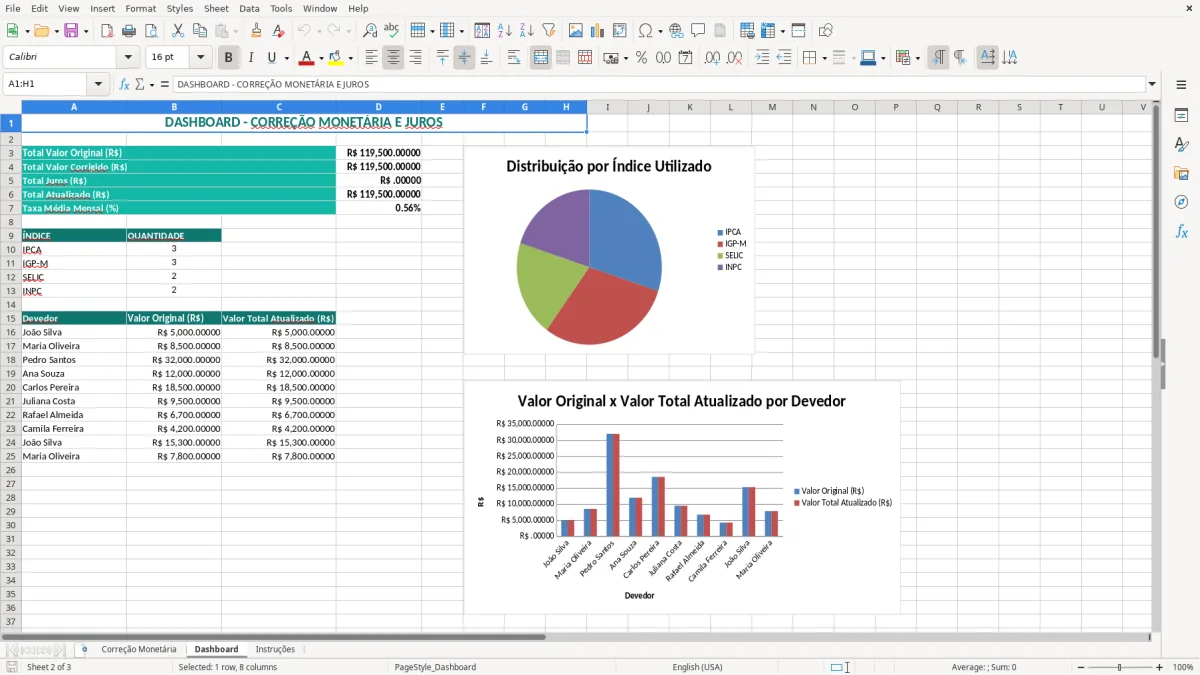Click the Save document icon
Viewport: 1200px width, 675px height.
[71, 31]
